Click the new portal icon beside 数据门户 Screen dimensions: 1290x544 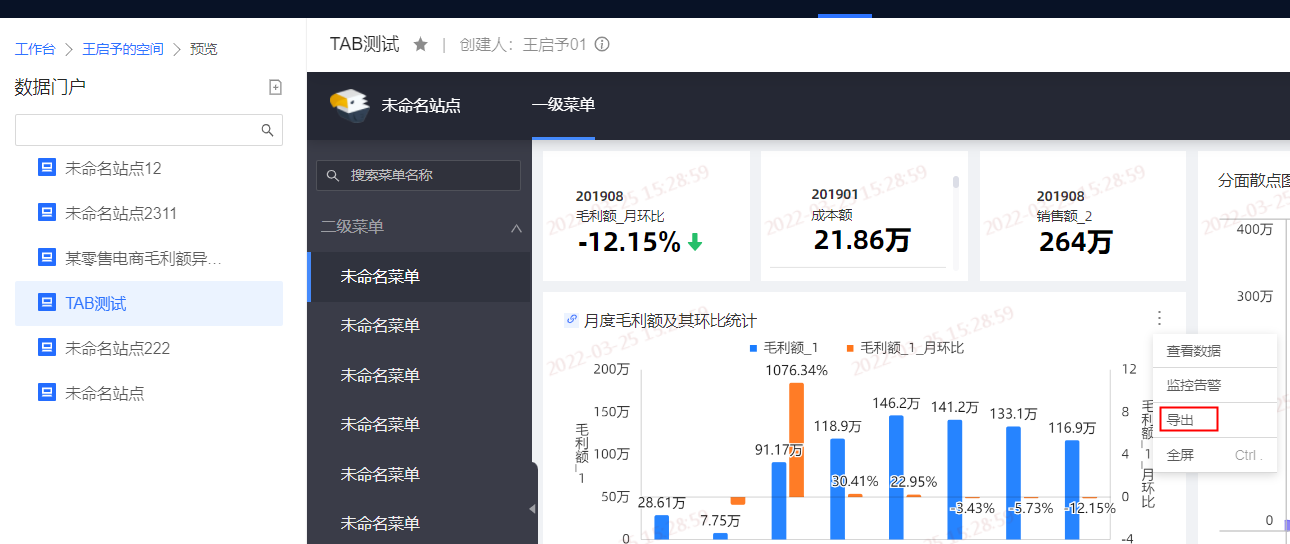click(276, 88)
